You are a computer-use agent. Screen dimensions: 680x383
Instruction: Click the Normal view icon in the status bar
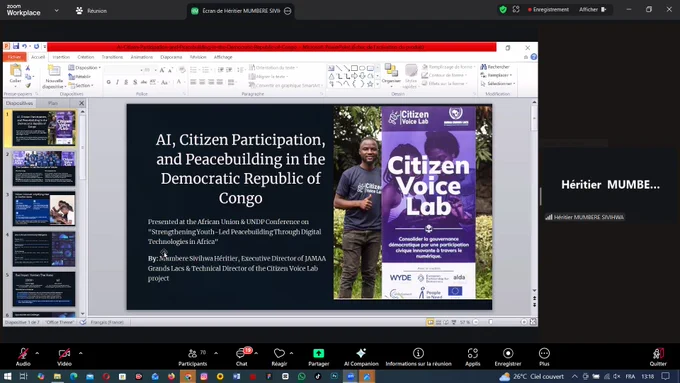pyautogui.click(x=430, y=322)
